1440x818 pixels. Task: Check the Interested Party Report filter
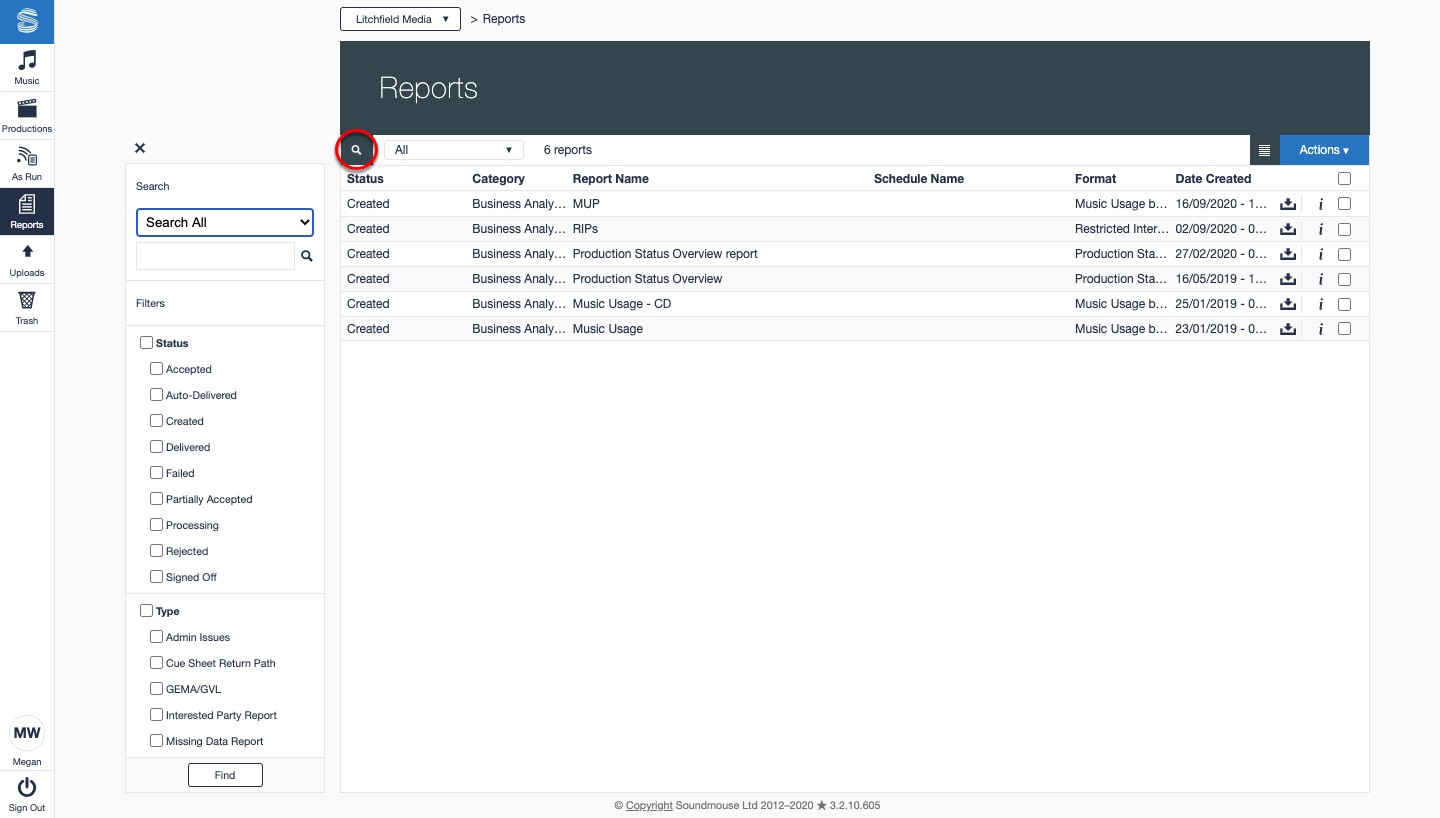click(156, 715)
